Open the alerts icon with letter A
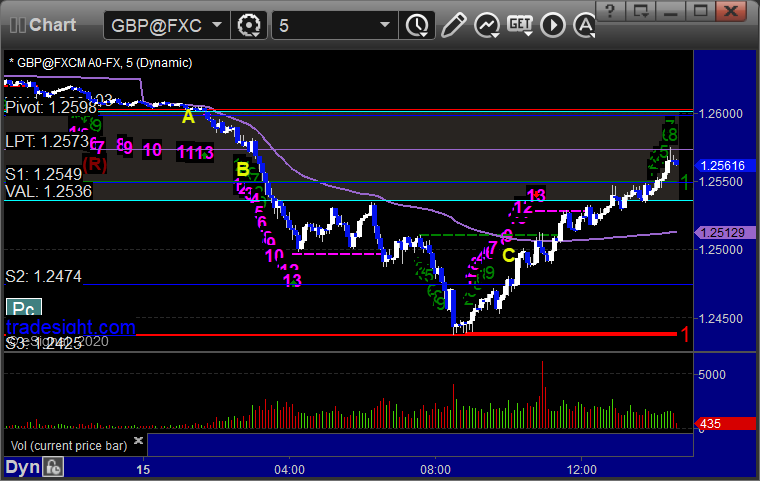Screen dimensions: 760x481 [x=584, y=25]
